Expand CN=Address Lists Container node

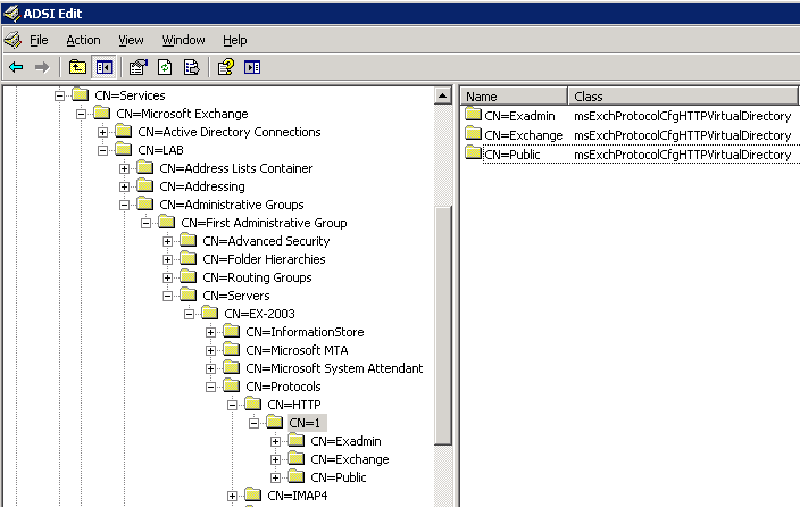124,168
